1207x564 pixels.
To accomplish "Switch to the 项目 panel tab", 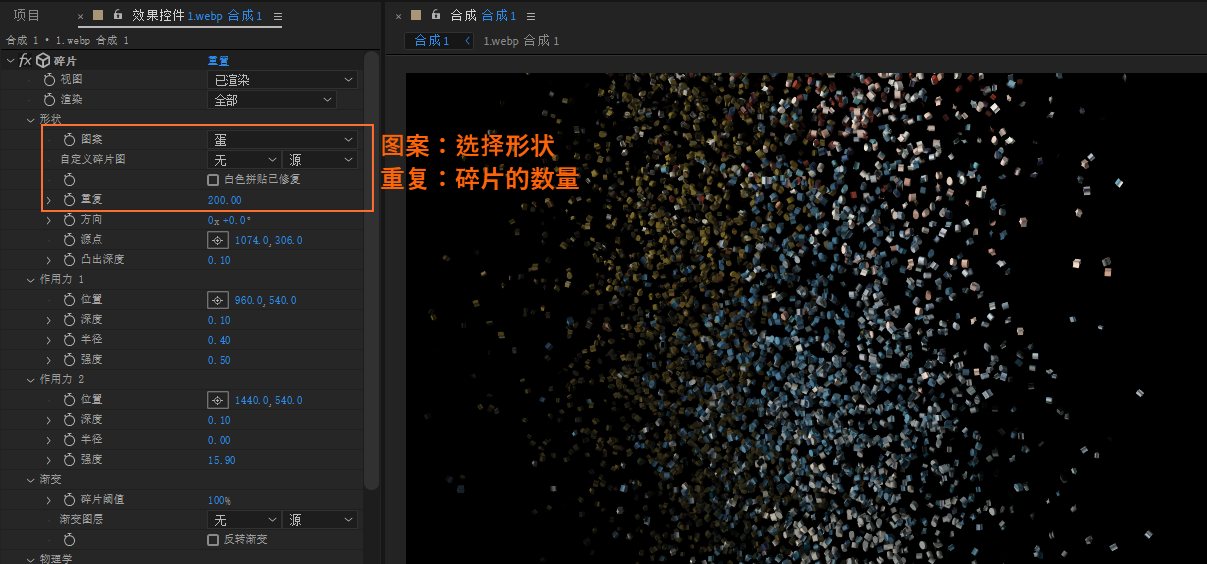I will [27, 15].
